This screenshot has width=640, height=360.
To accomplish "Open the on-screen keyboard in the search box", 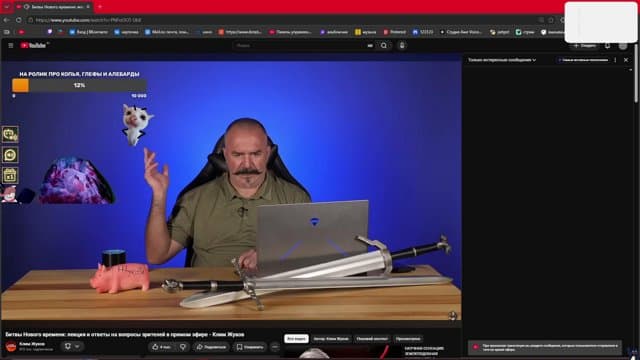I will tap(370, 46).
